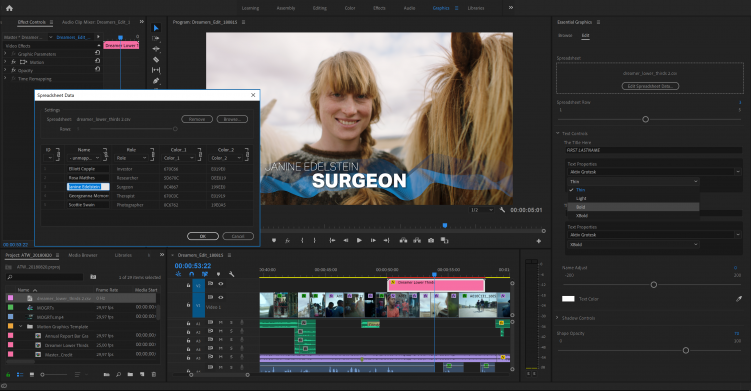This screenshot has width=751, height=391.
Task: Click the Export Frame camera icon
Action: pyautogui.click(x=431, y=241)
